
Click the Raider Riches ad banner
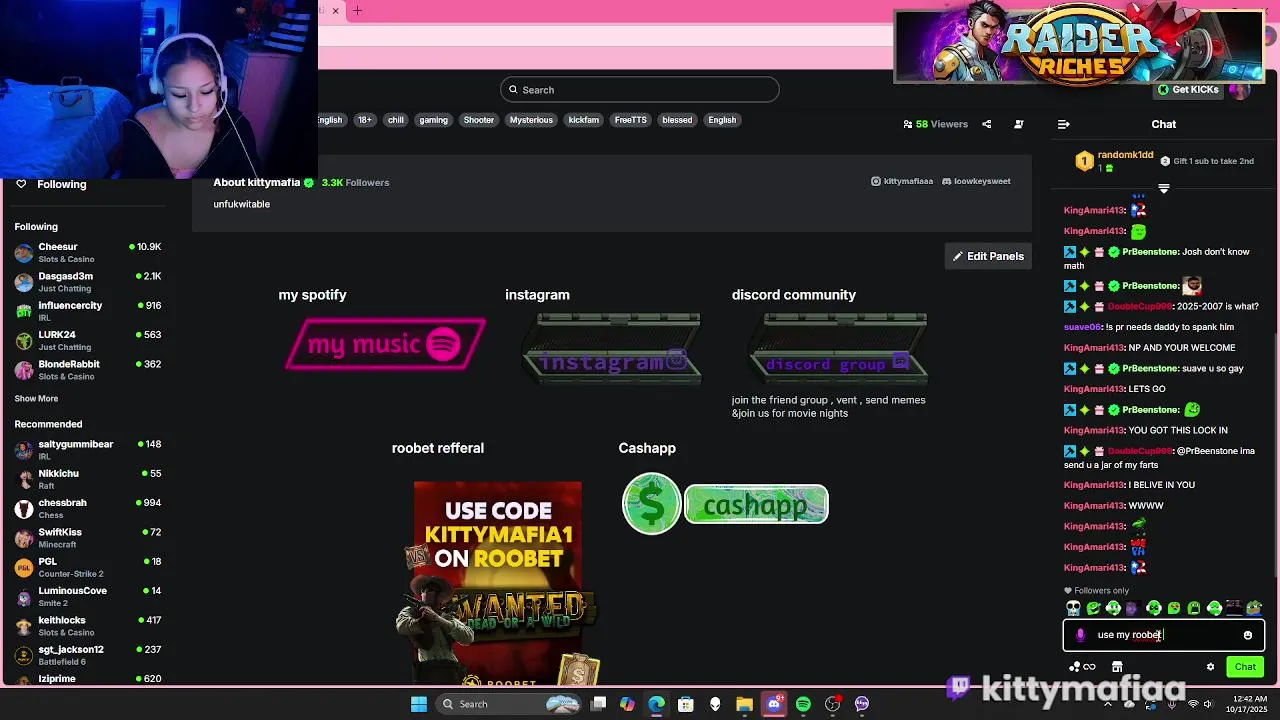1078,45
